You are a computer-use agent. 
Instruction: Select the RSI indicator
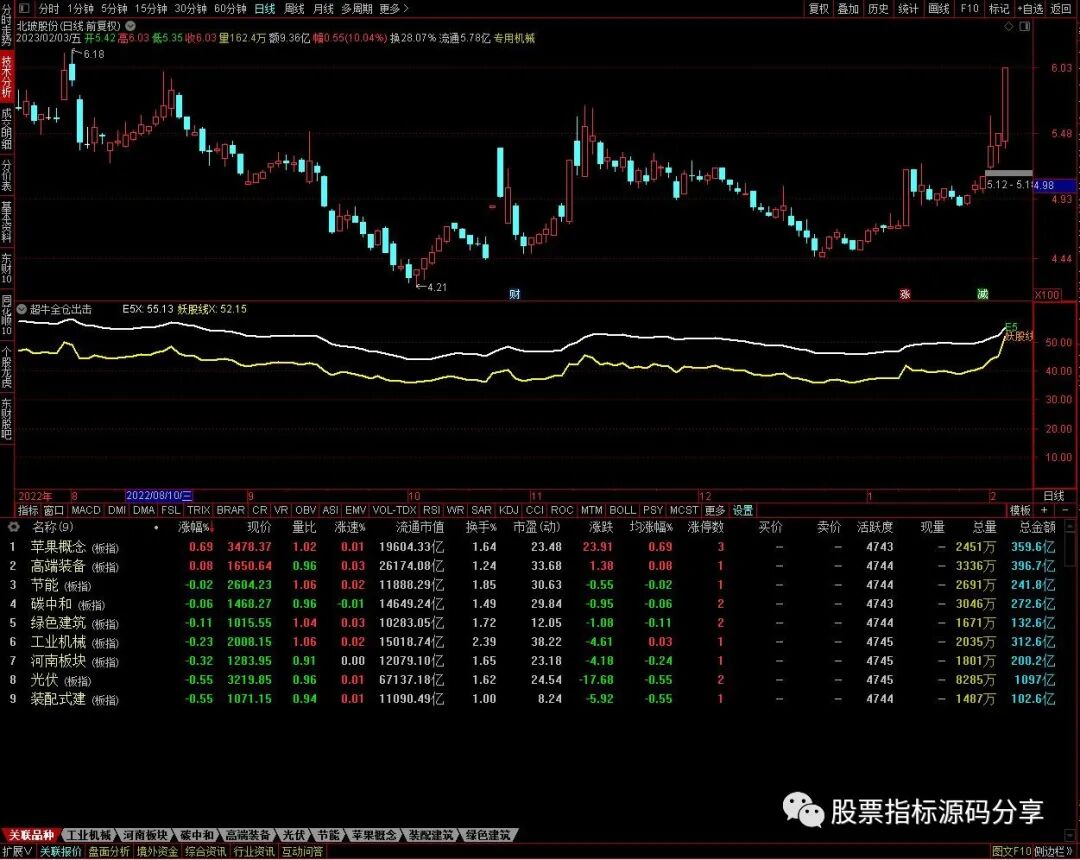pyautogui.click(x=431, y=510)
